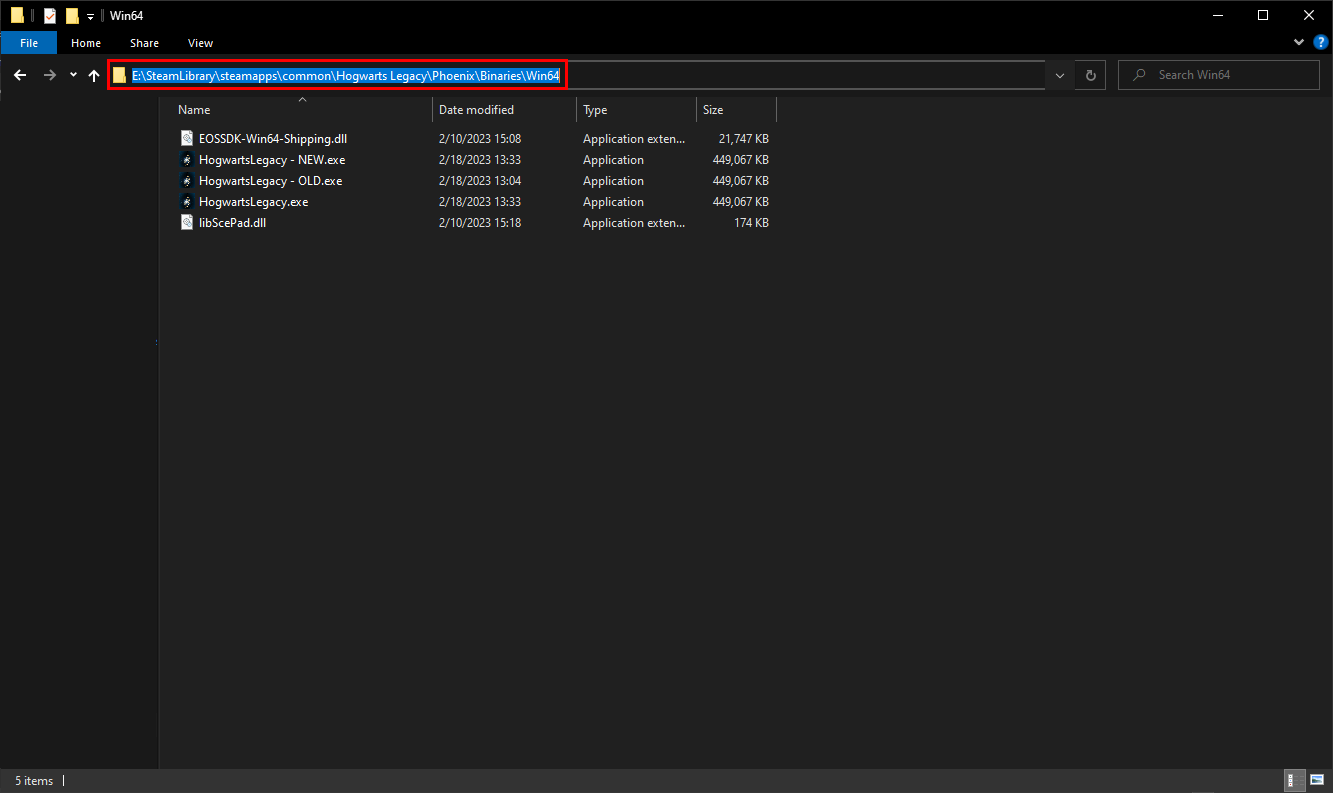
Task: Click the file name HogwartsLegacy.exe
Action: (253, 202)
